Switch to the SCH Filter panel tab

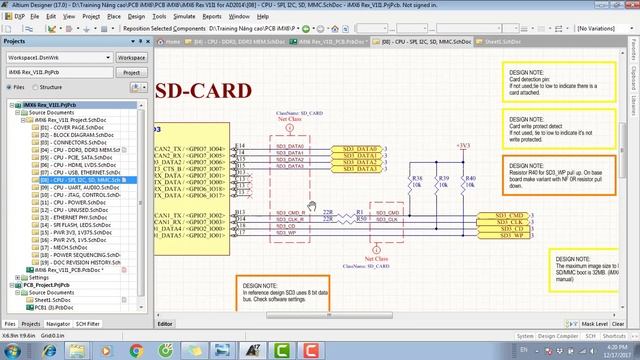point(88,324)
